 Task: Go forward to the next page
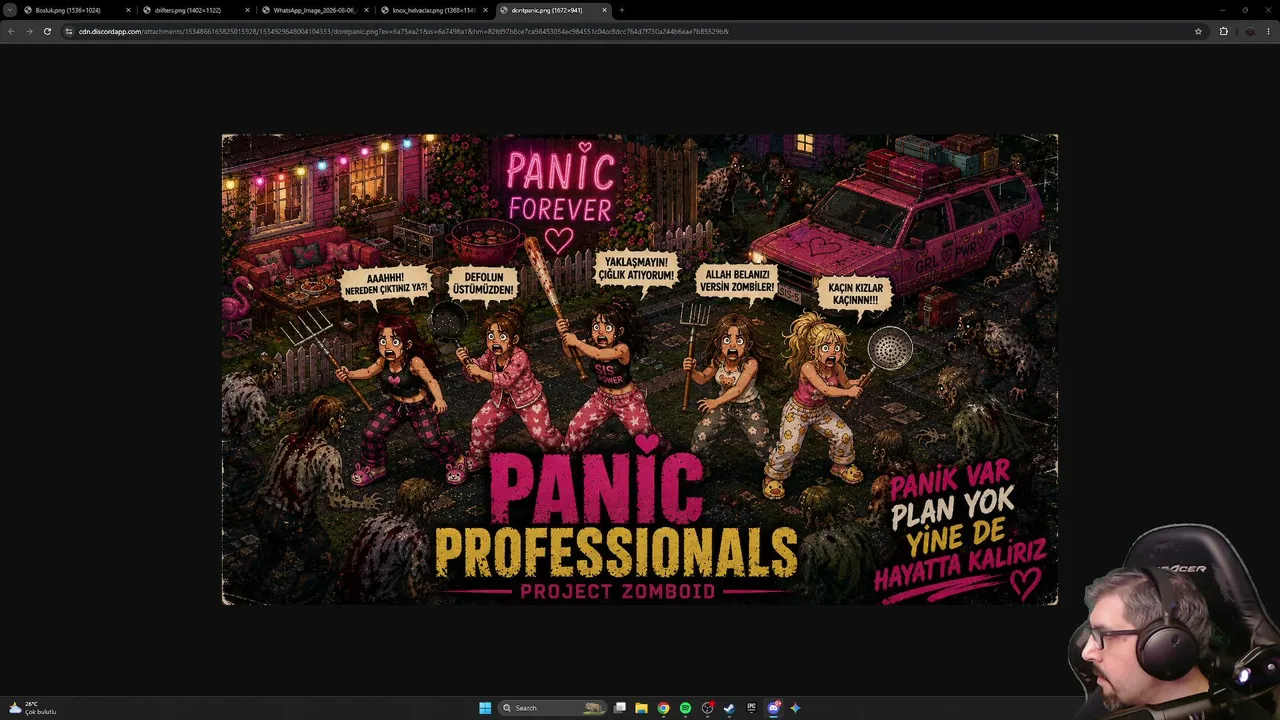(29, 31)
